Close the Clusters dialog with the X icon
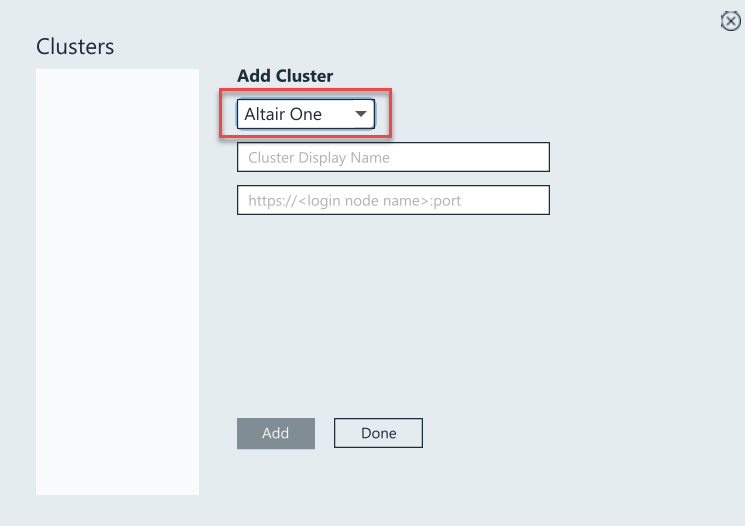Viewport: 745px width, 526px height. (730, 21)
